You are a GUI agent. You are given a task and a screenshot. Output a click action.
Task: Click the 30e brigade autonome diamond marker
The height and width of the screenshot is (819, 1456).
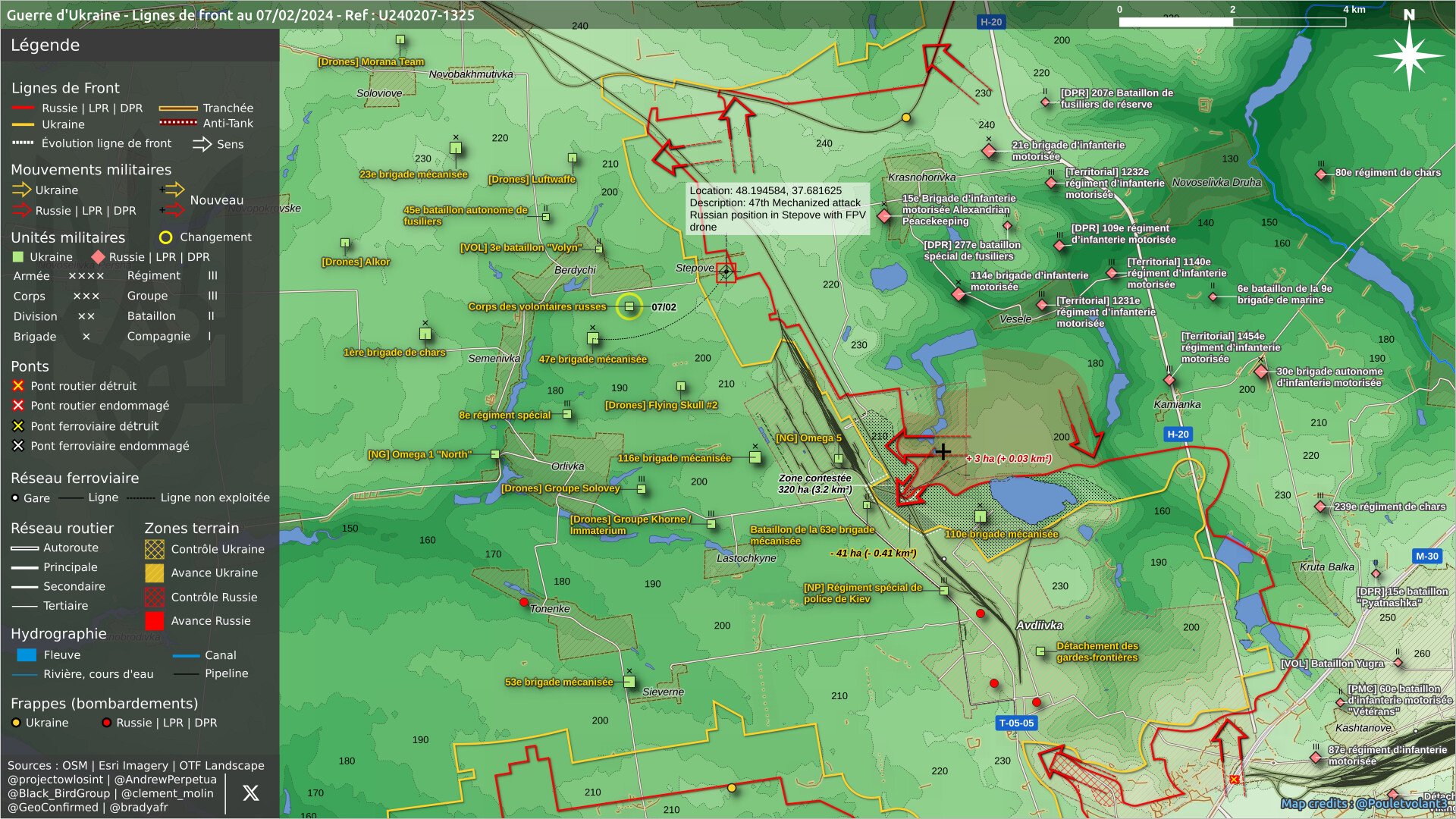(1261, 372)
